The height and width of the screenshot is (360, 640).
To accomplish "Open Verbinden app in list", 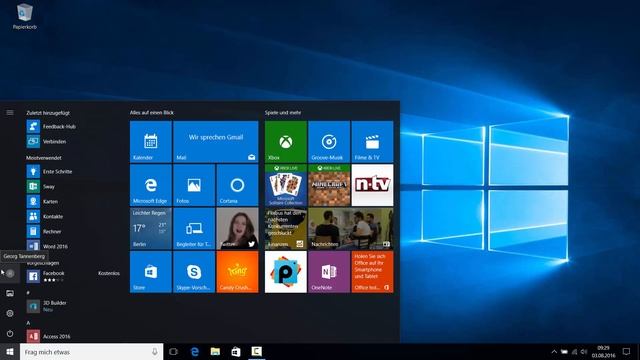I will point(73,142).
